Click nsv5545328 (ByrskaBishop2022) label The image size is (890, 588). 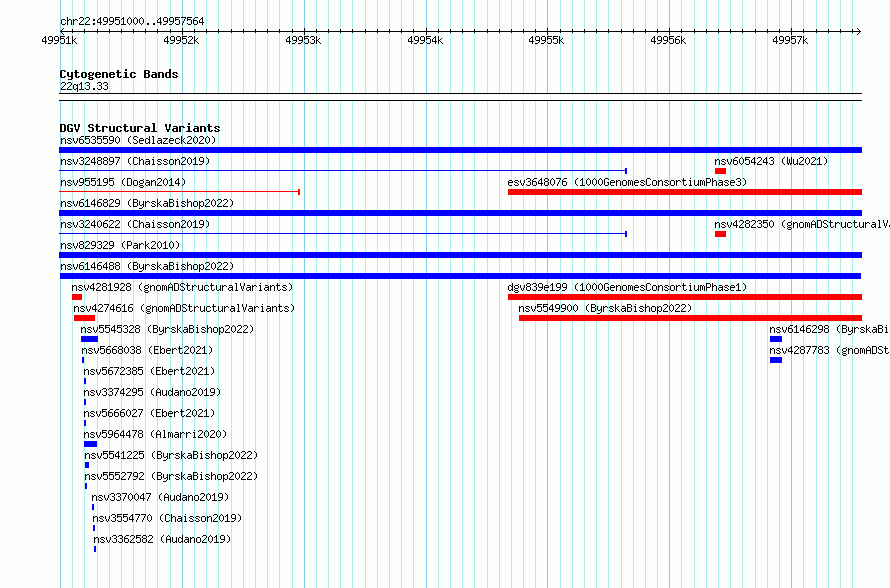coord(167,329)
